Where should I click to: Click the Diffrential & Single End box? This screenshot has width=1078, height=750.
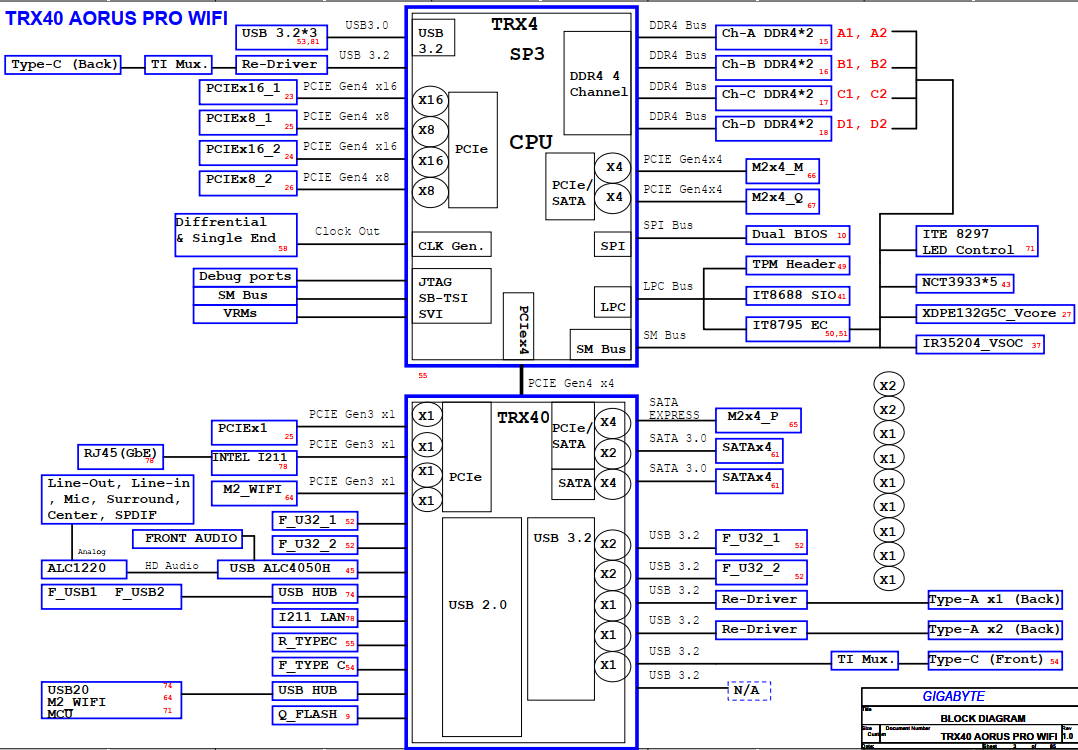coord(236,235)
